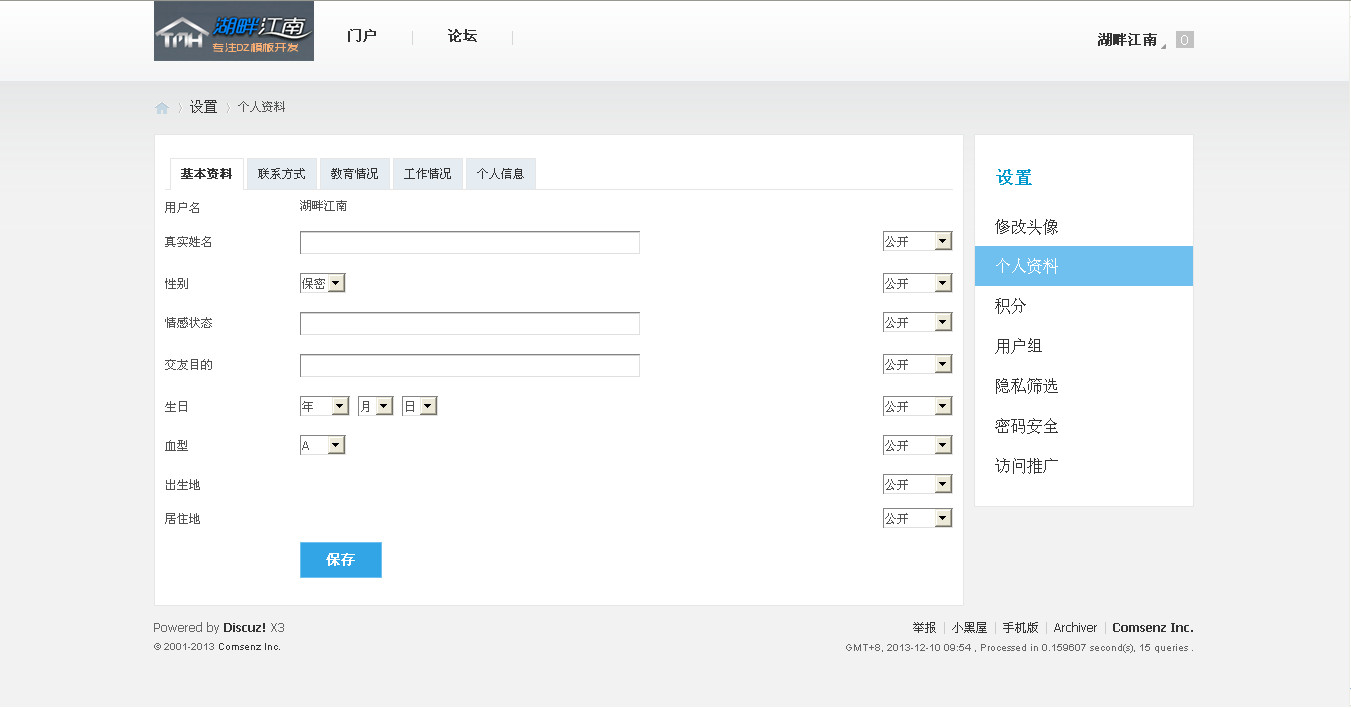The width and height of the screenshot is (1351, 708).
Task: Click the home icon in breadcrumb
Action: (162, 108)
